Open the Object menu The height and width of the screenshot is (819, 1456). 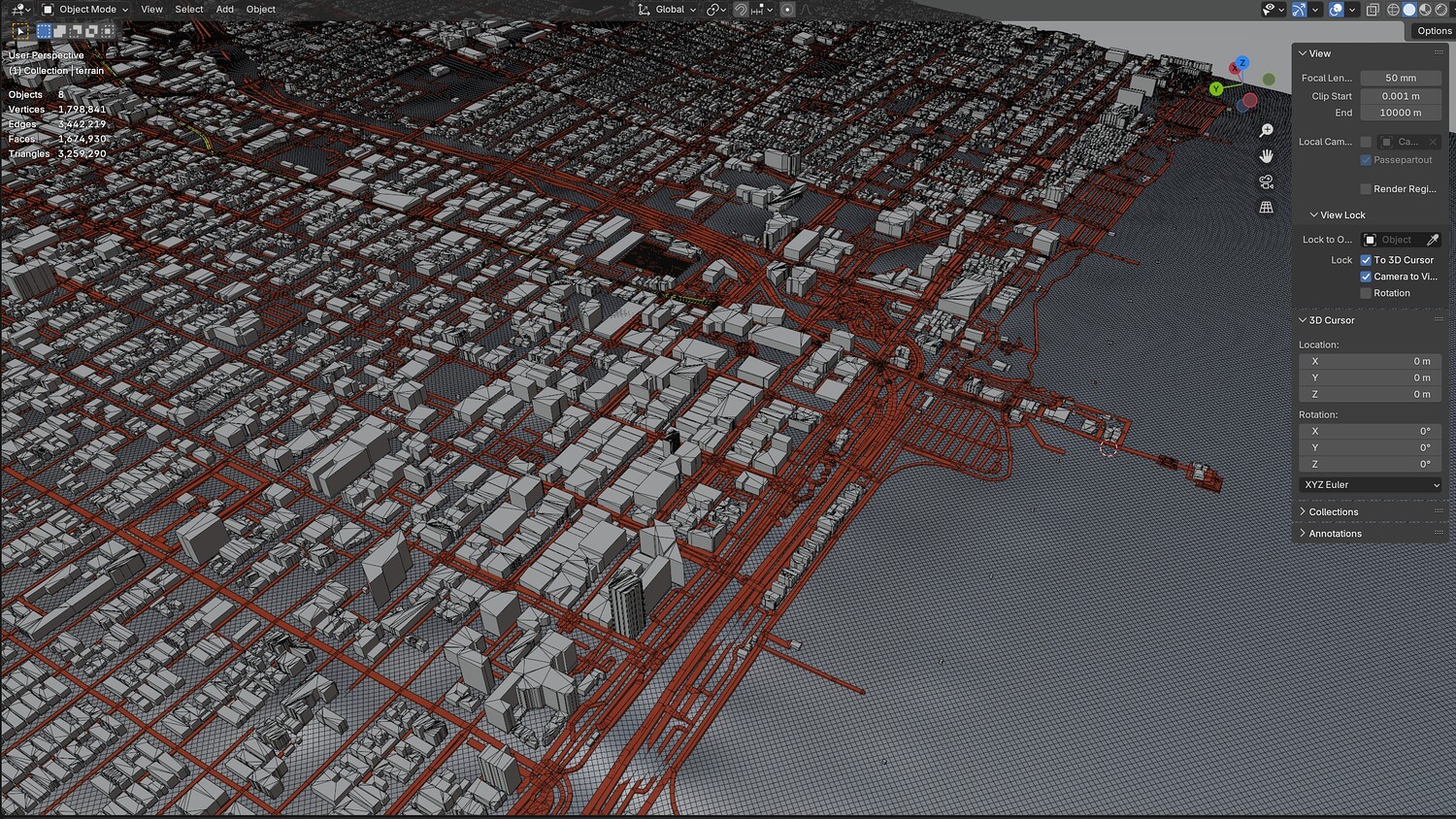coord(261,10)
